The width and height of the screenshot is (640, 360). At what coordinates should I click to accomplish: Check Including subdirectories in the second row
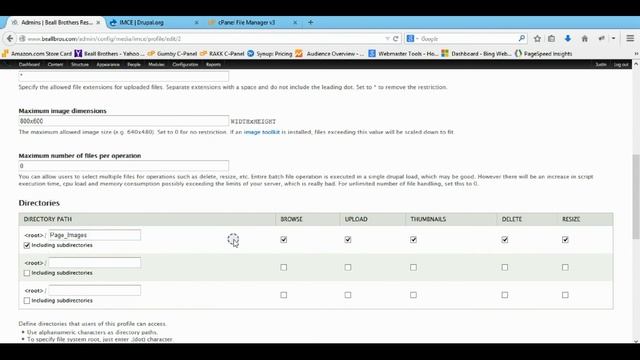pos(27,273)
